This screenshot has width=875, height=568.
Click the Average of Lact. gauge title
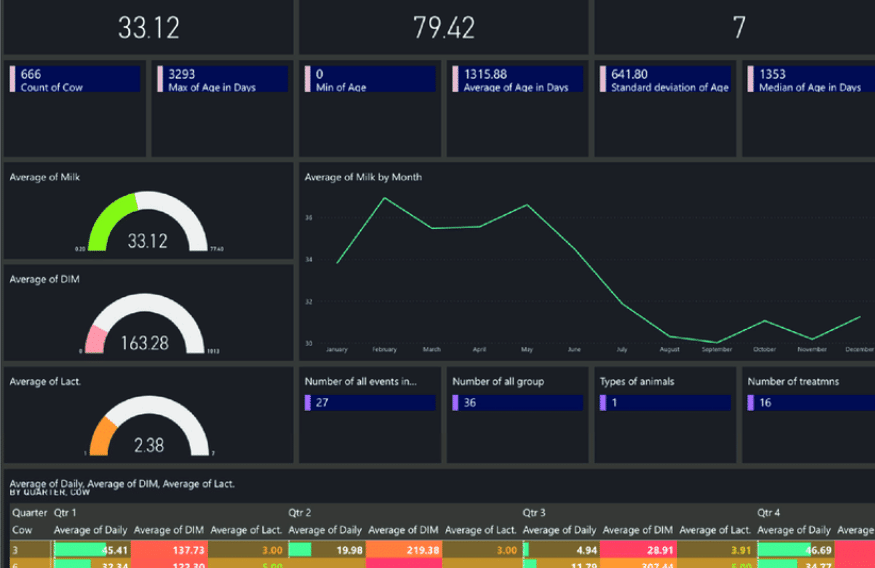click(x=45, y=382)
